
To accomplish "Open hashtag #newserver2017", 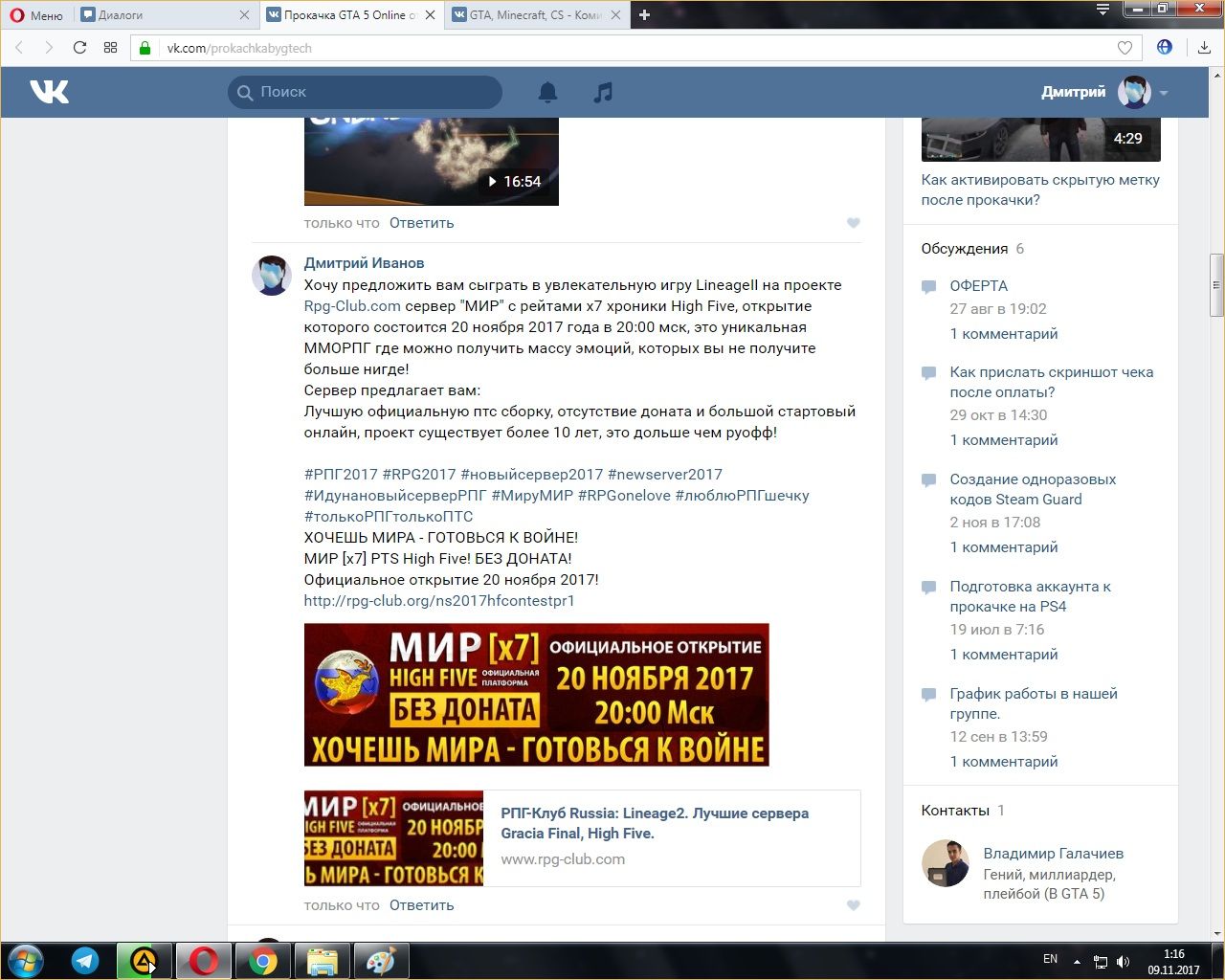I will pyautogui.click(x=665, y=475).
